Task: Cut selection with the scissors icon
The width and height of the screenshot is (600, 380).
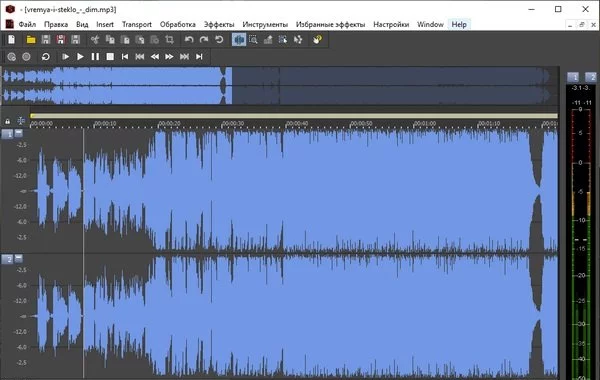Action: pos(95,39)
